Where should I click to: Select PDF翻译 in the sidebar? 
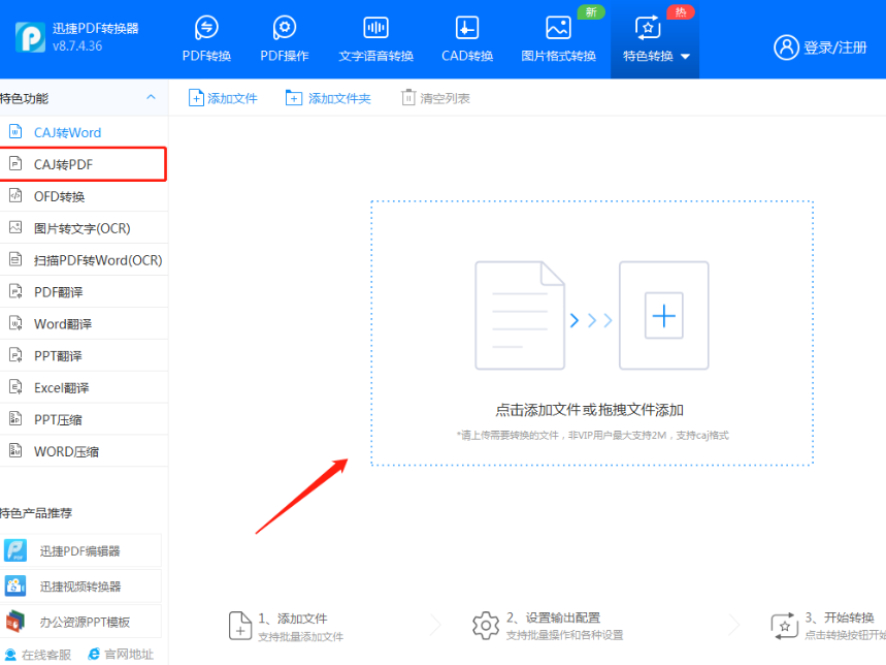point(84,292)
